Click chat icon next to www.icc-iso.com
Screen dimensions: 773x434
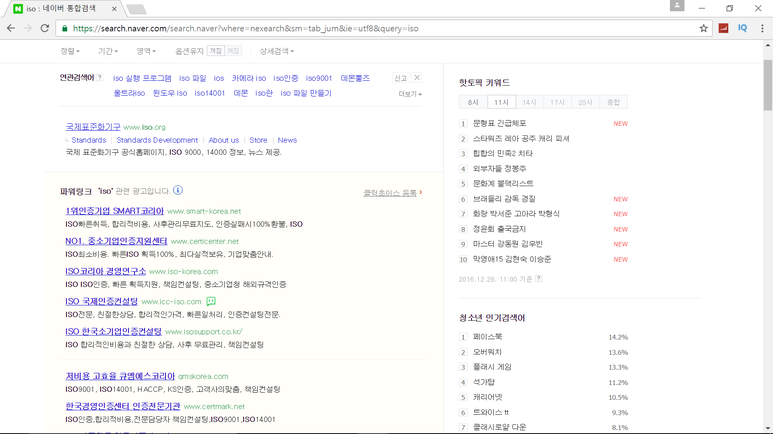coord(211,301)
